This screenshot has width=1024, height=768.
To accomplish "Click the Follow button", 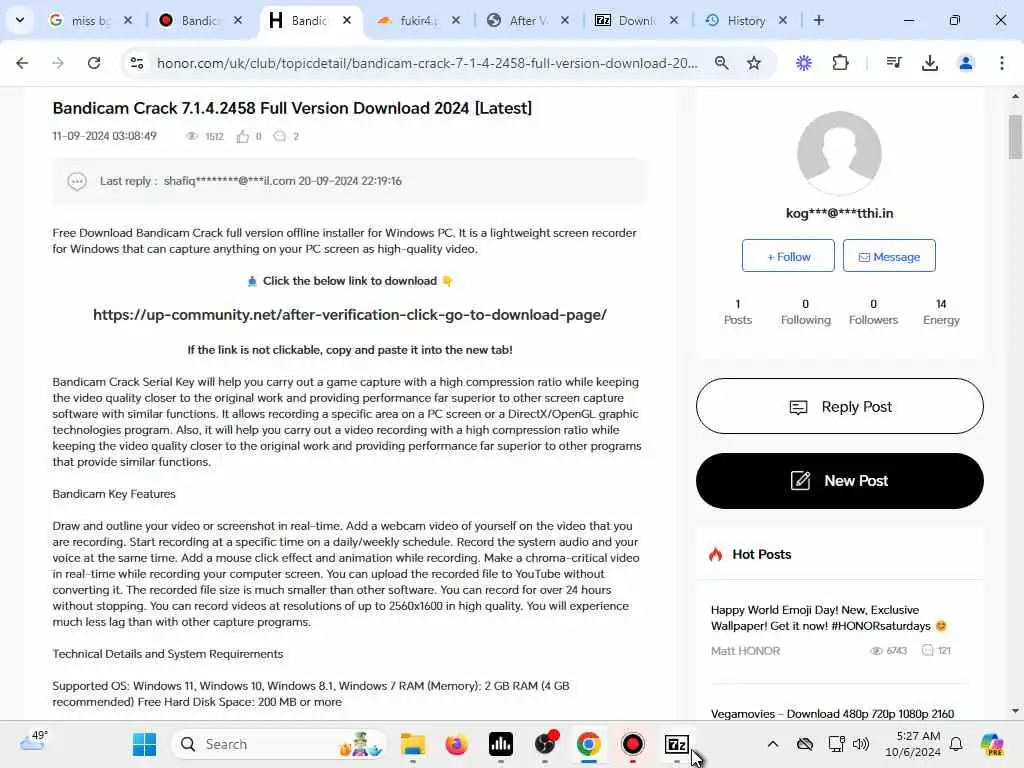I will click(788, 256).
